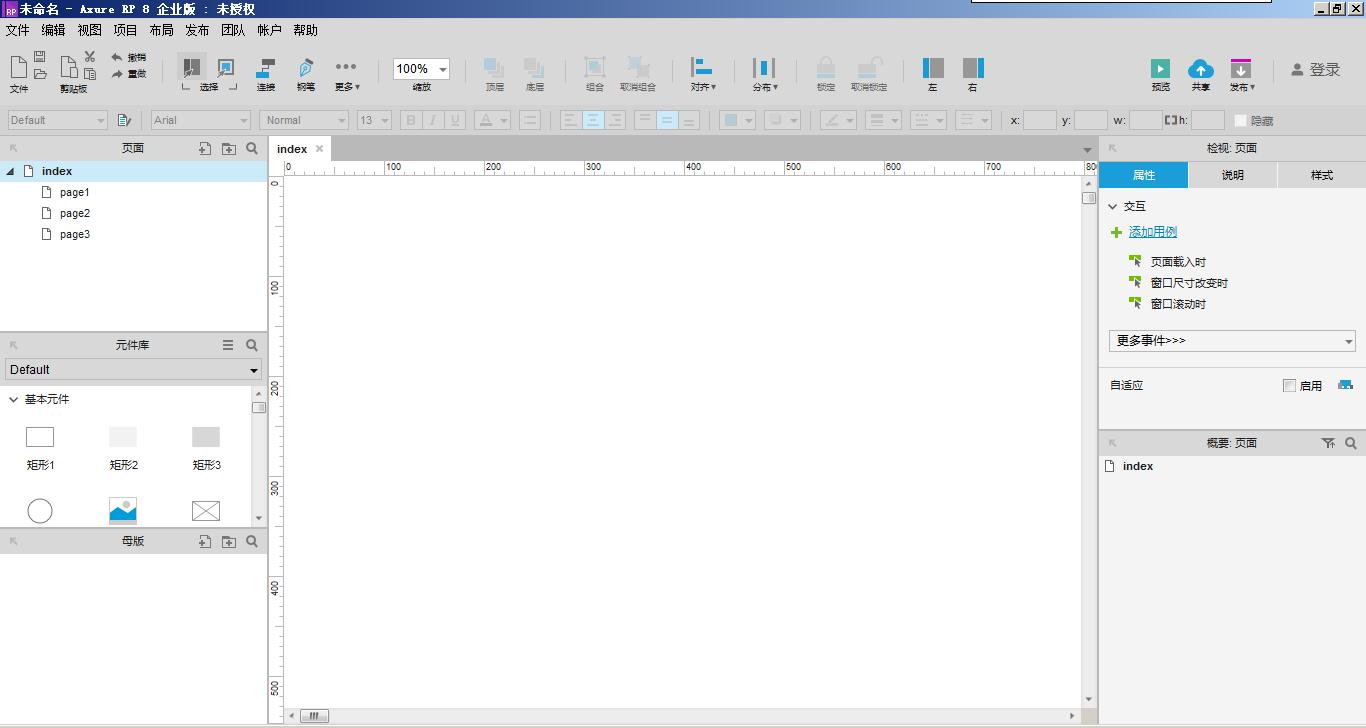Click the Add case (添加用例) link

(1153, 232)
